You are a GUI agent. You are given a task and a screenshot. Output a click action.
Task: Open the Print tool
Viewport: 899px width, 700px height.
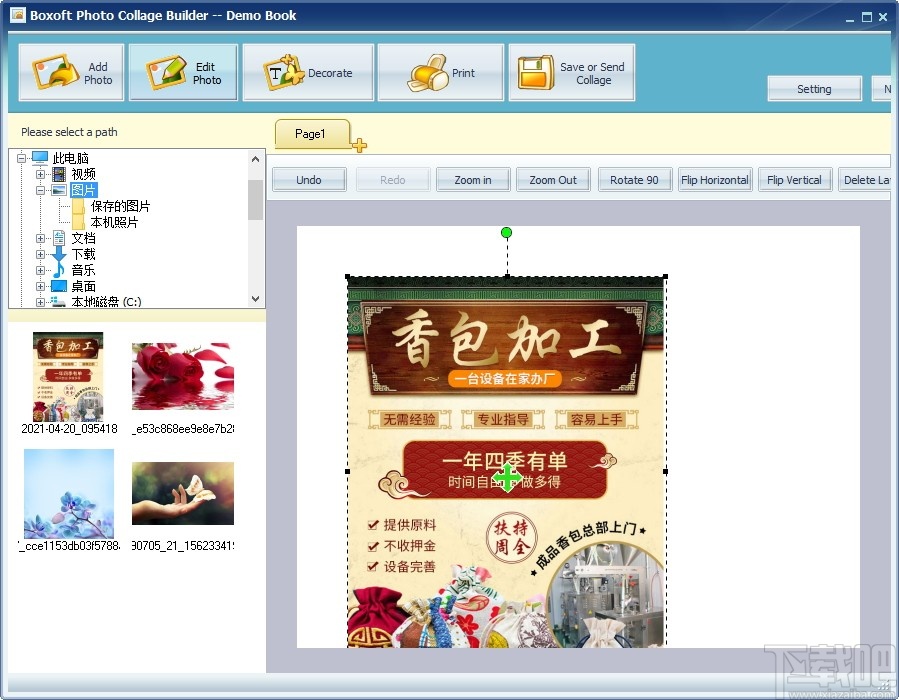point(440,70)
